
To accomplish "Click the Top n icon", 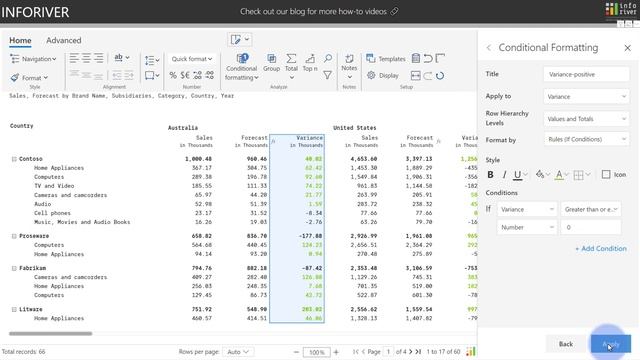I will click(310, 62).
